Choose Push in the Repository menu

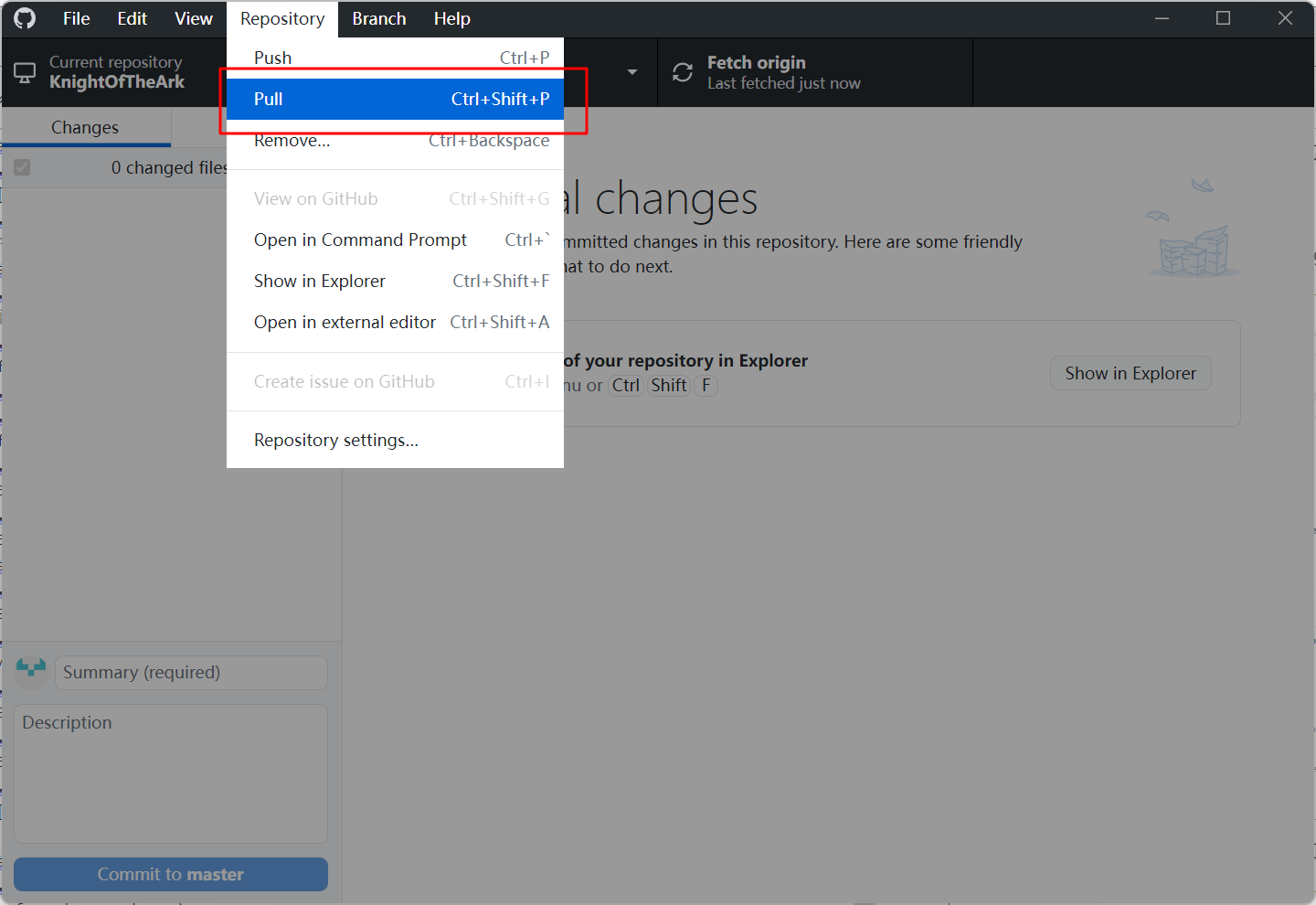(x=395, y=58)
